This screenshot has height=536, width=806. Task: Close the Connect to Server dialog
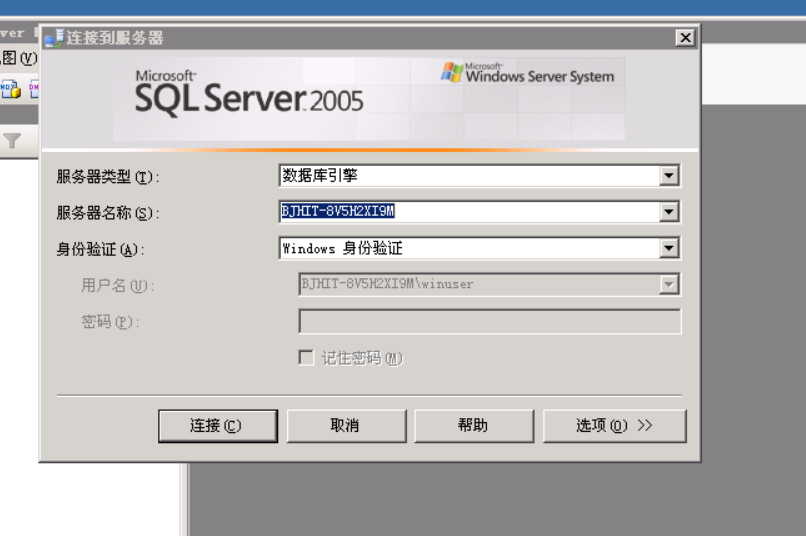tap(685, 38)
